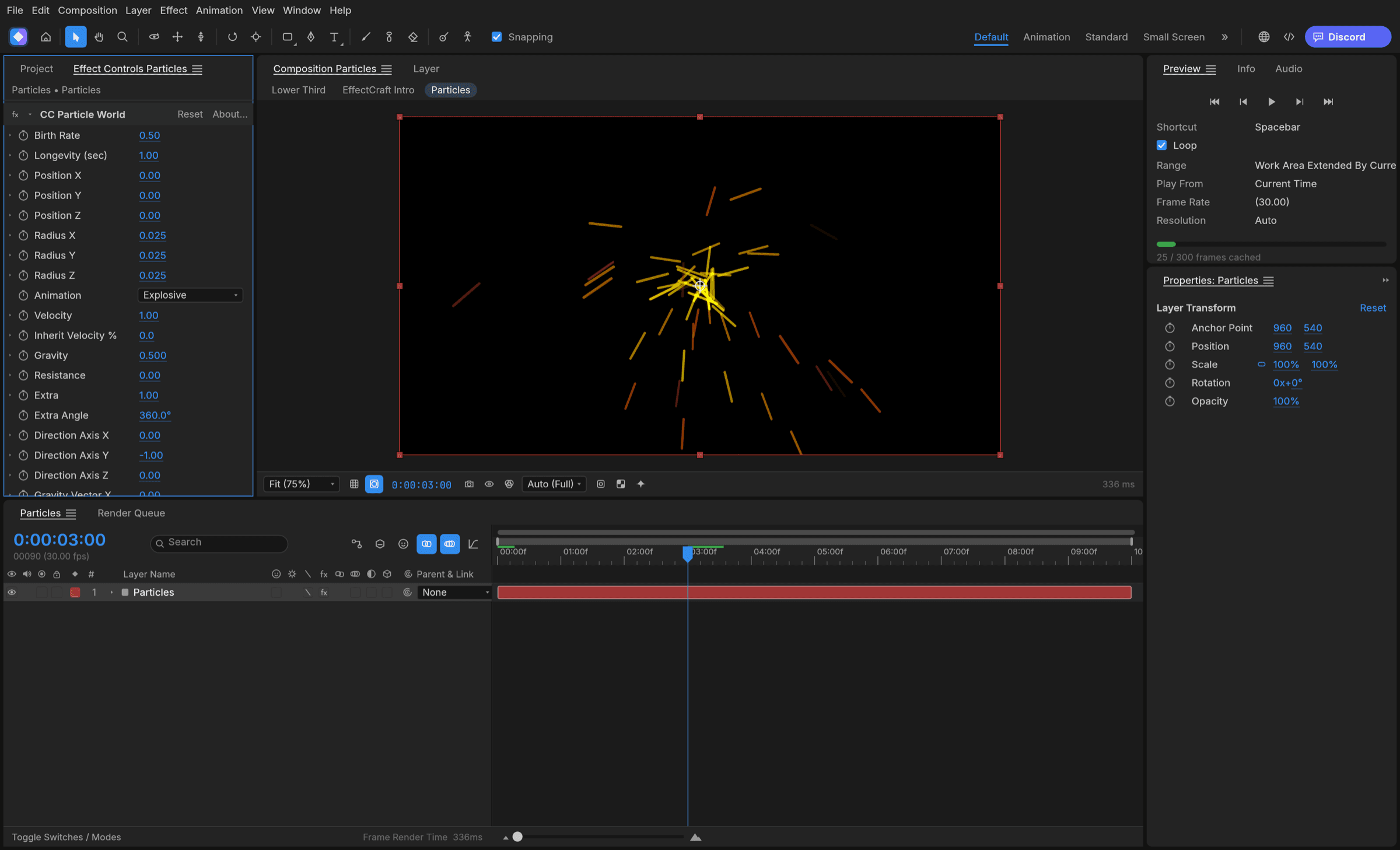Select the Rectangle shape tool
This screenshot has height=850, width=1400.
point(288,37)
